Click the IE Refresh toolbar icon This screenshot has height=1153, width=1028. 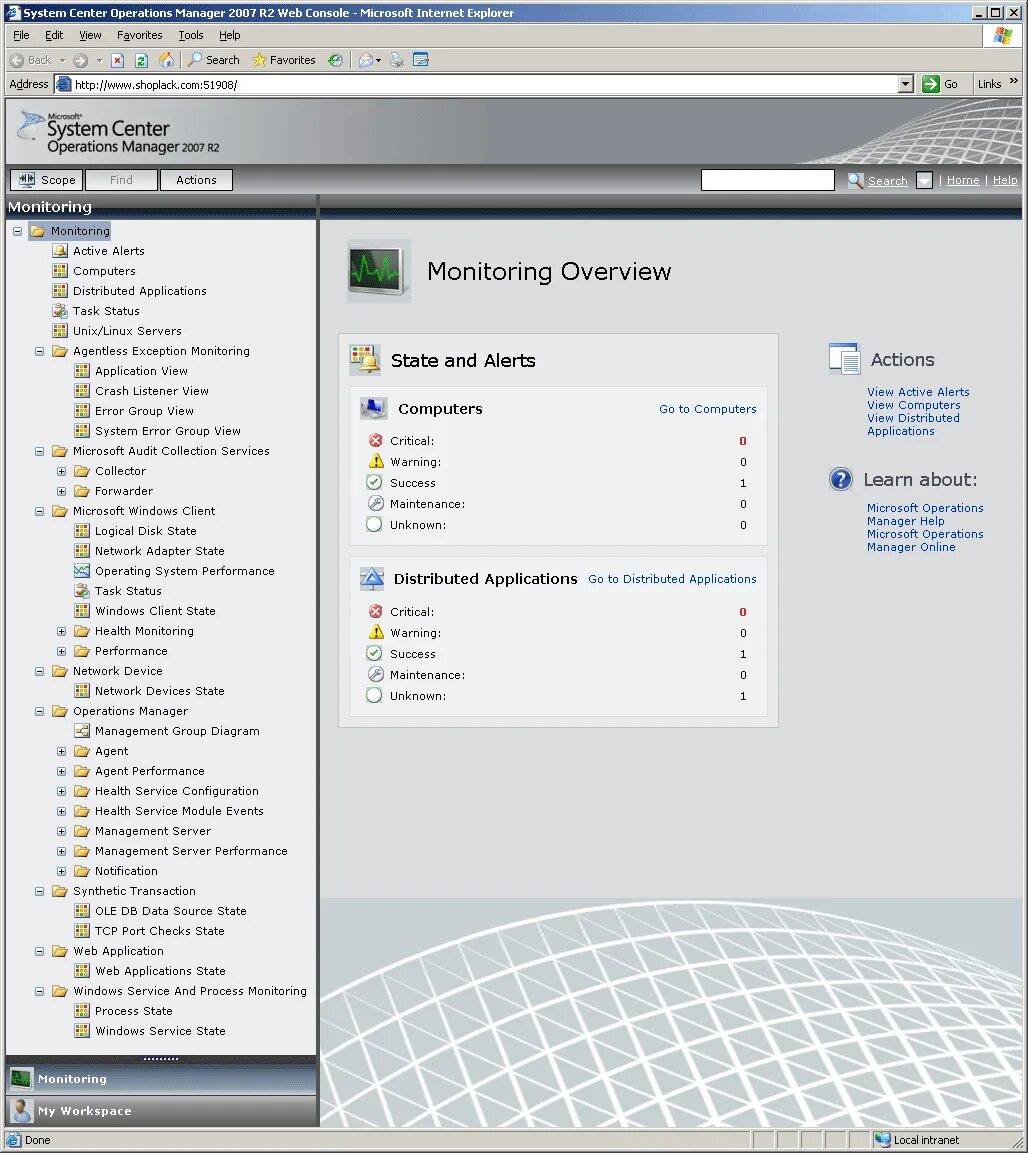[142, 60]
